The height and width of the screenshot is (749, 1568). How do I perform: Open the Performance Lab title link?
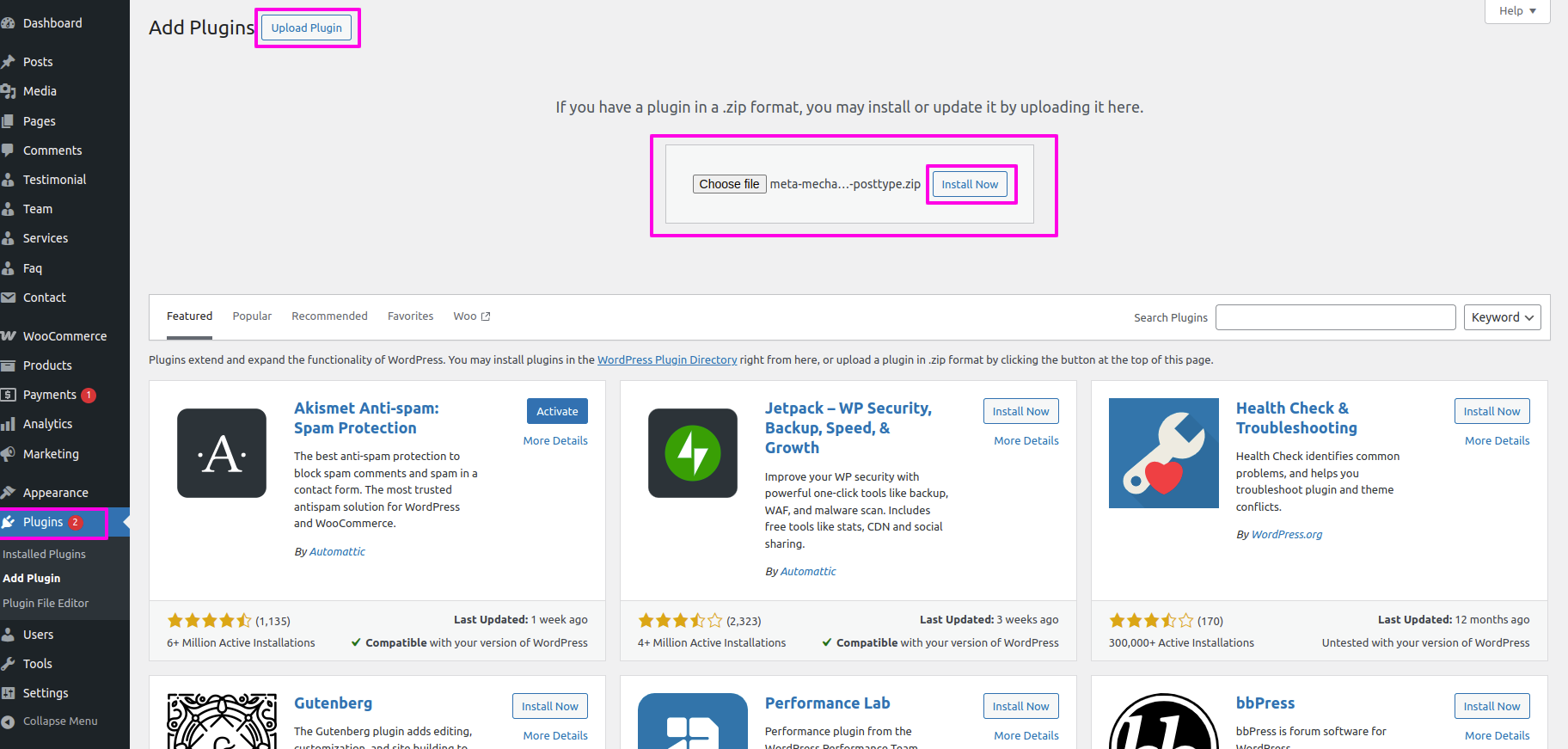click(x=827, y=703)
